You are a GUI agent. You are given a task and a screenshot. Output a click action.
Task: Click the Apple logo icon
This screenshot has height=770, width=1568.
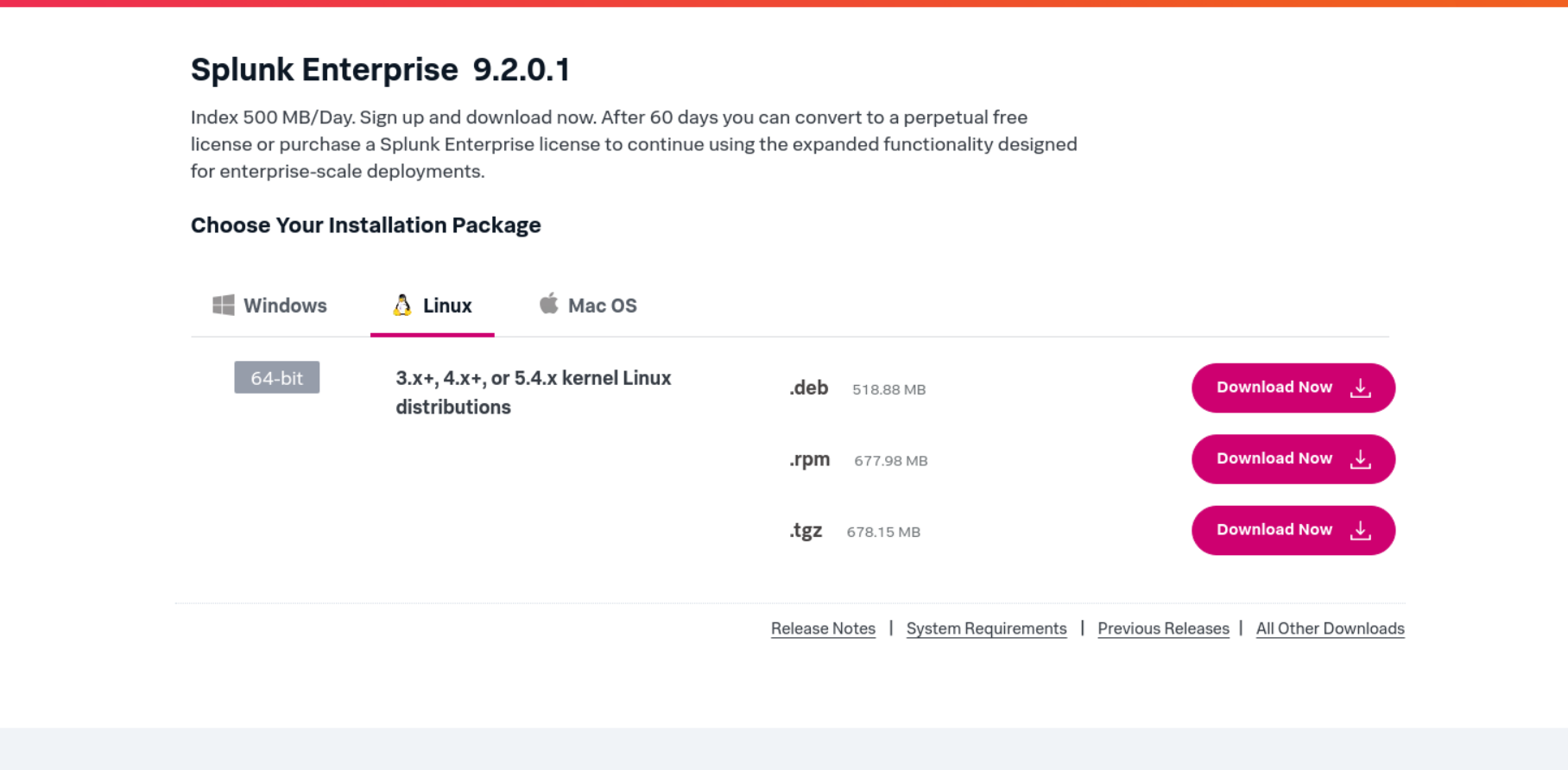(548, 303)
